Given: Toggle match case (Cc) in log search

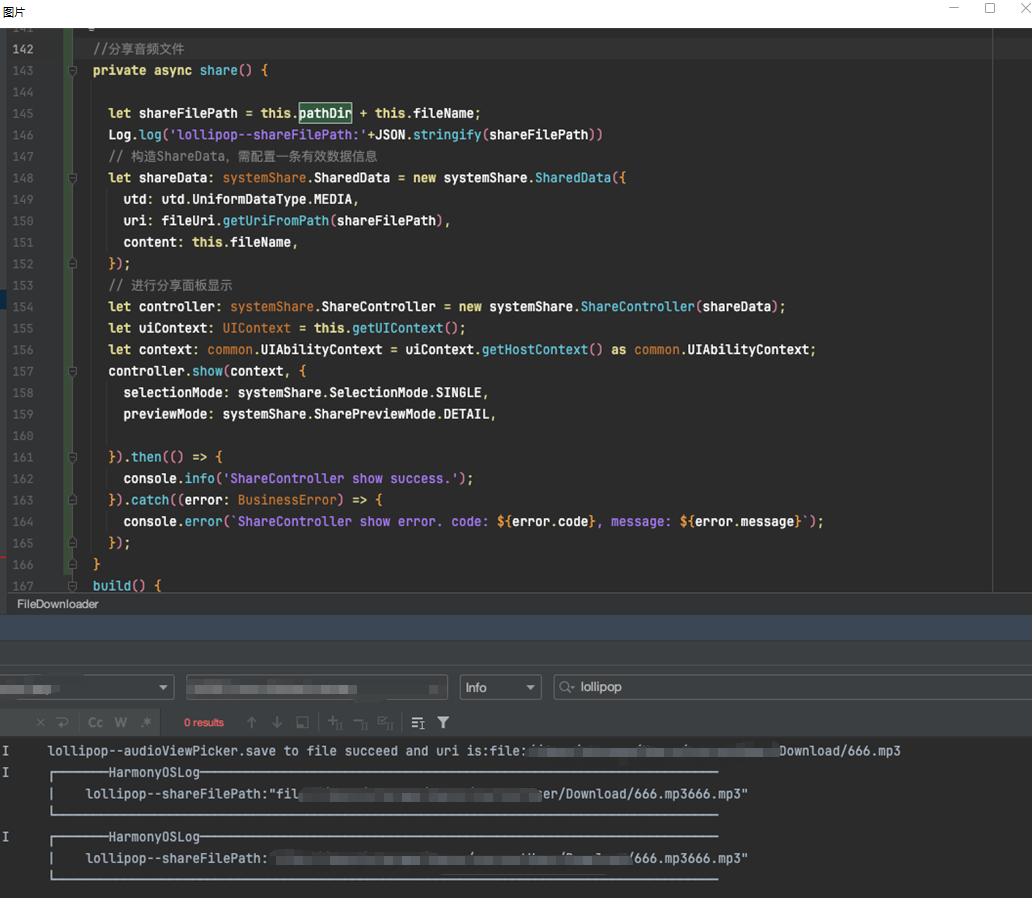Looking at the screenshot, I should [x=95, y=722].
